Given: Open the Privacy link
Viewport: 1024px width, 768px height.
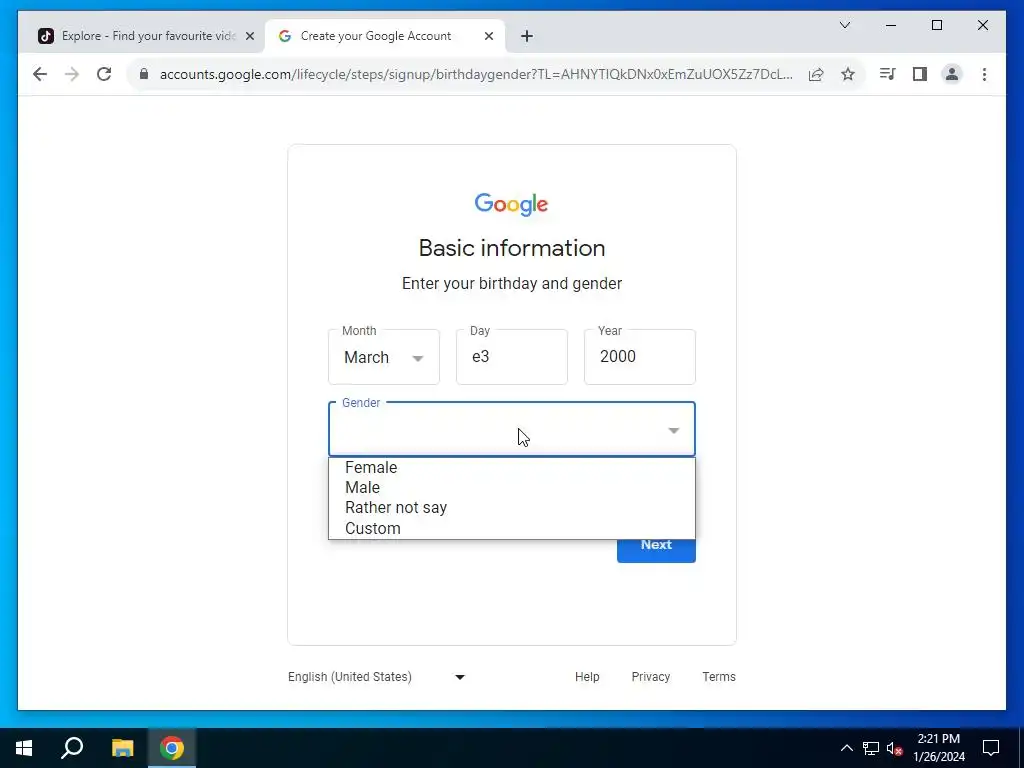Looking at the screenshot, I should tap(650, 677).
